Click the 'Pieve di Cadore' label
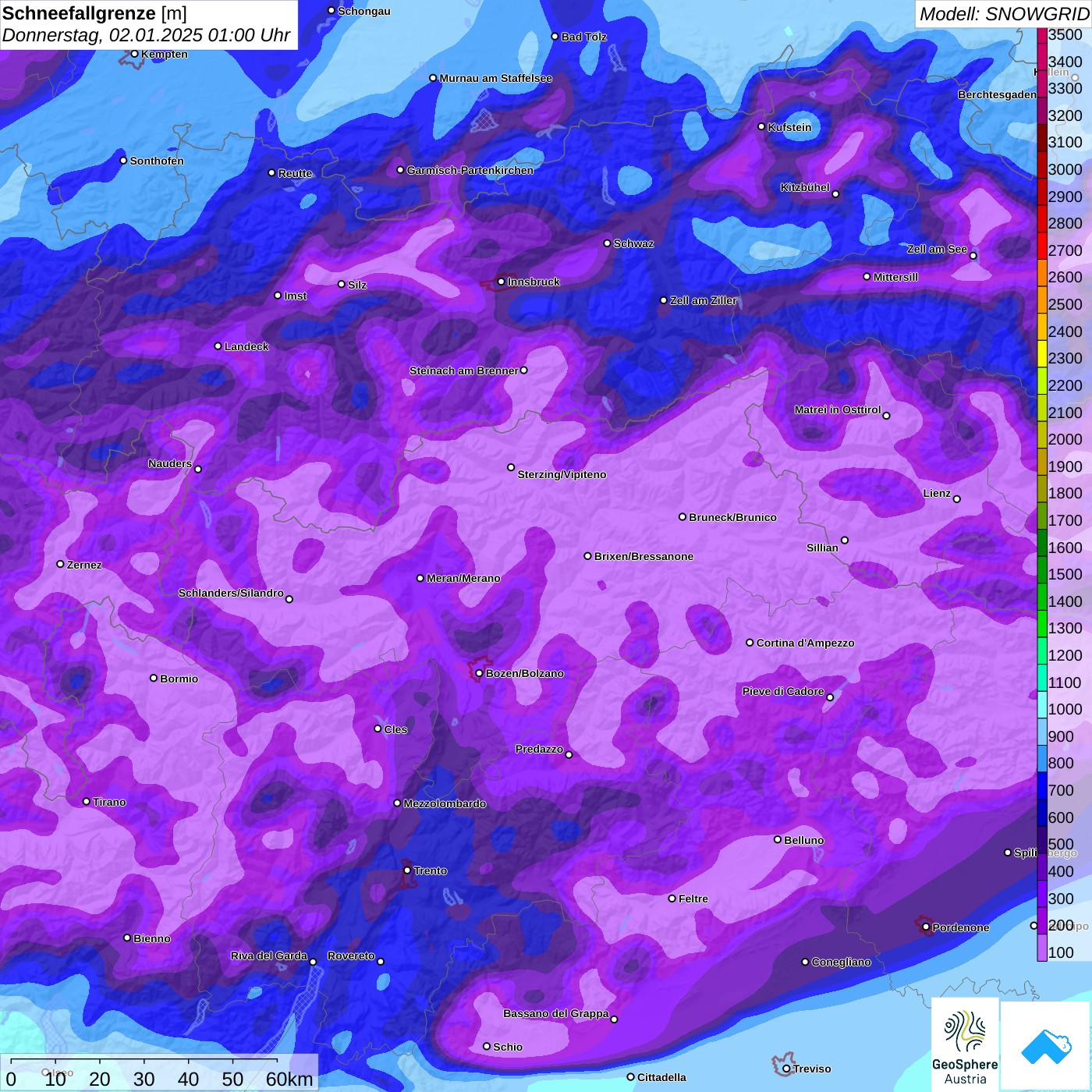 coord(783,691)
